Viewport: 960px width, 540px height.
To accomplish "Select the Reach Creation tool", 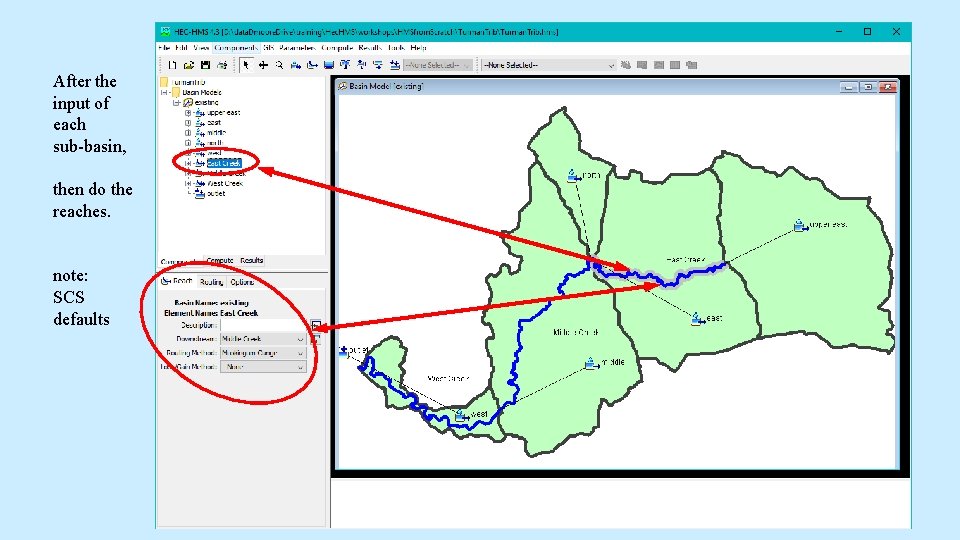I will click(312, 65).
